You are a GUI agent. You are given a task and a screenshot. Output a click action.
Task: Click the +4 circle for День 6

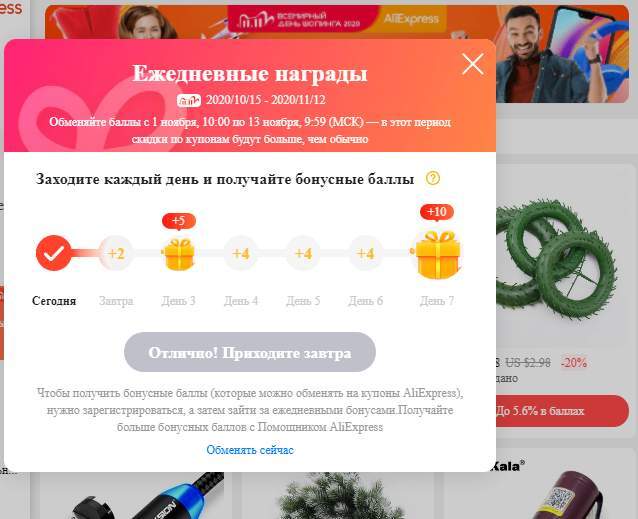tap(365, 253)
